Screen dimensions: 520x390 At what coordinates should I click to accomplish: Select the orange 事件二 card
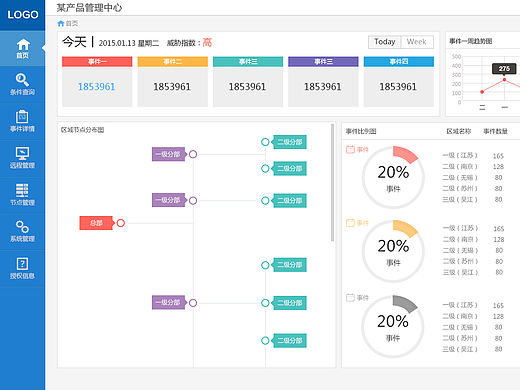[172, 82]
